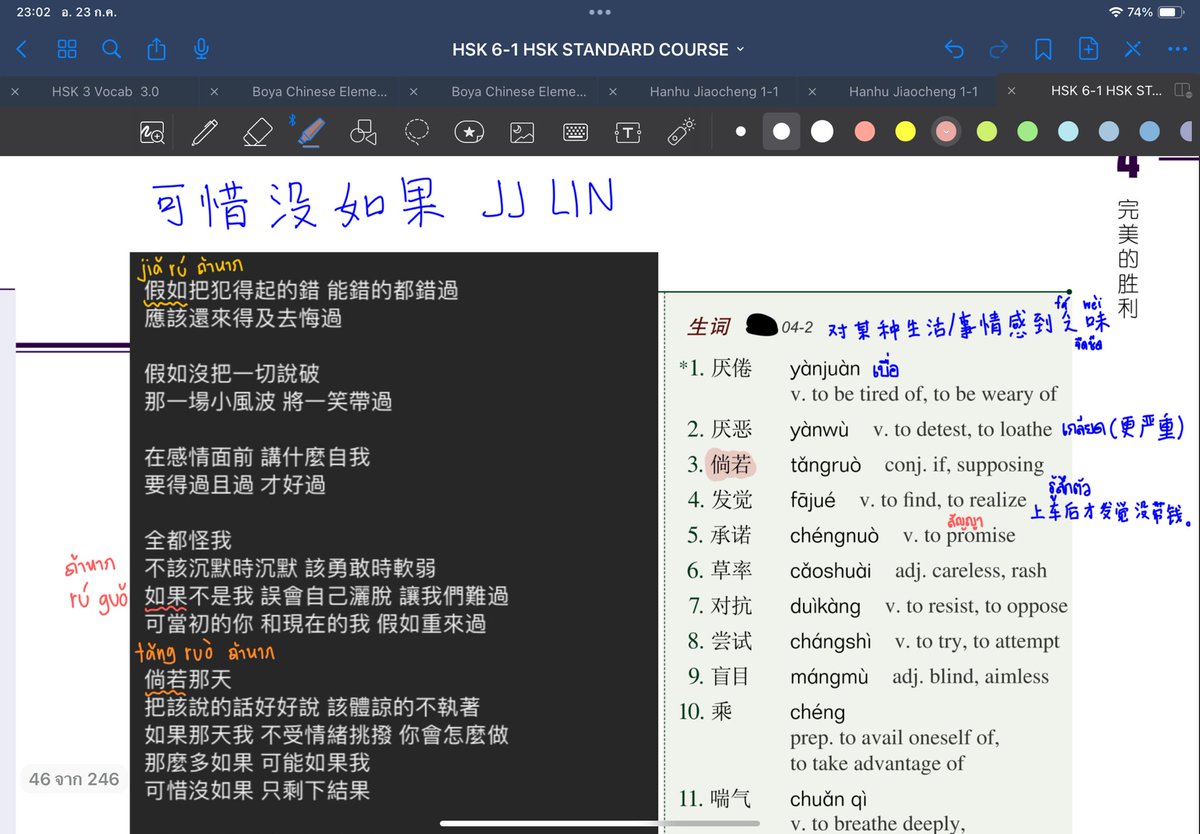This screenshot has height=834, width=1200.
Task: Open the iPad multitasking three-dot menu
Action: pos(600,13)
